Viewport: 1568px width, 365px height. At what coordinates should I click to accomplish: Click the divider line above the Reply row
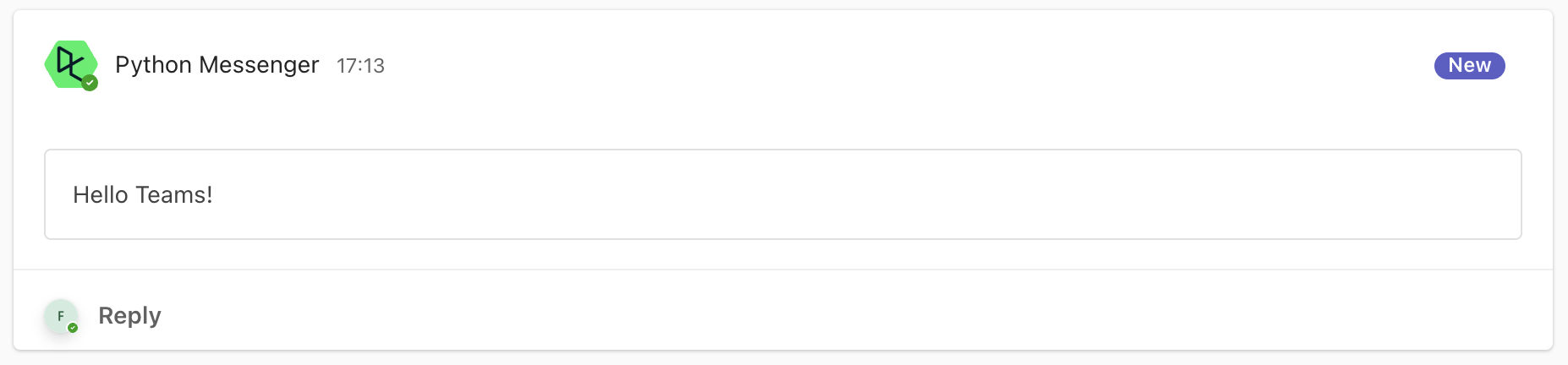(x=783, y=270)
